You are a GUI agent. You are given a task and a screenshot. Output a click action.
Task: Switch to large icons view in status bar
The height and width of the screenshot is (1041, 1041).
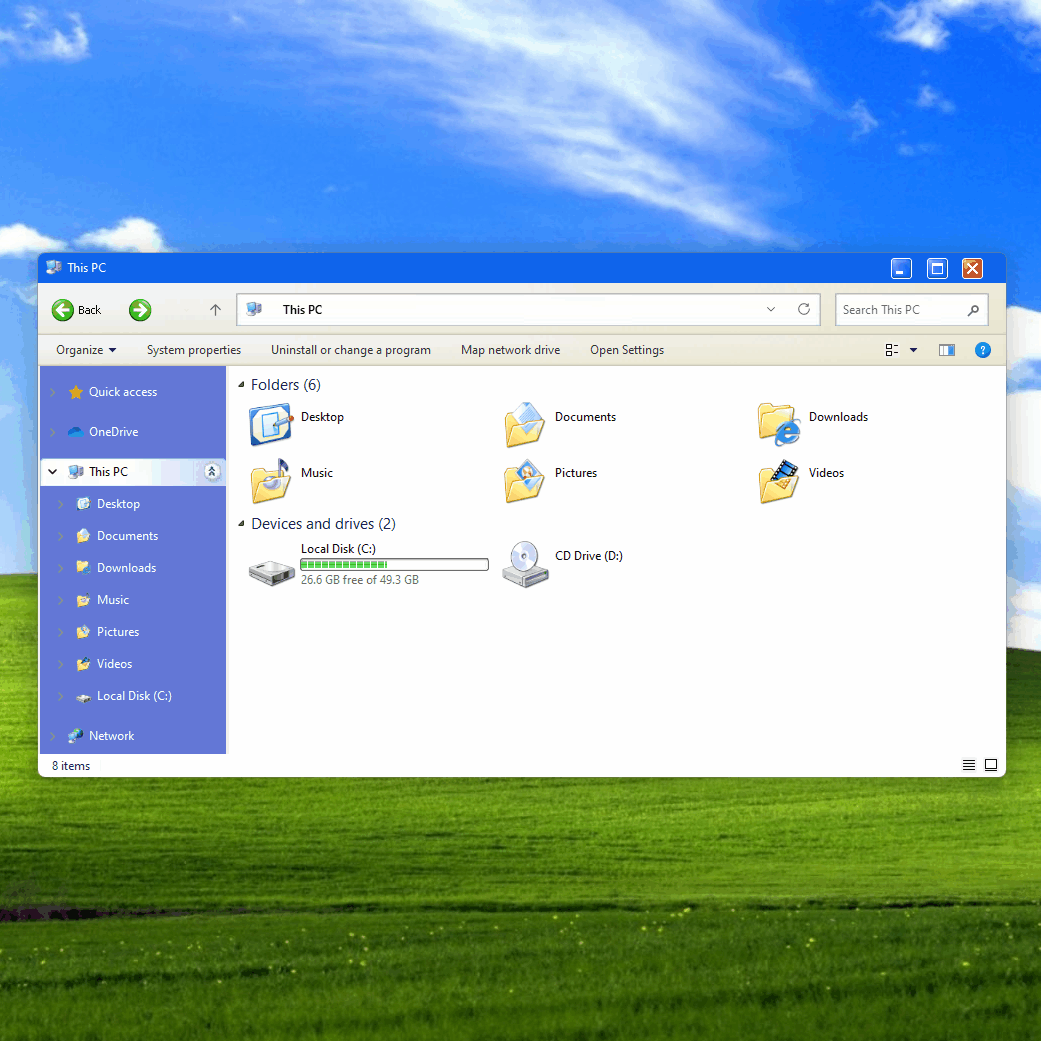point(991,765)
